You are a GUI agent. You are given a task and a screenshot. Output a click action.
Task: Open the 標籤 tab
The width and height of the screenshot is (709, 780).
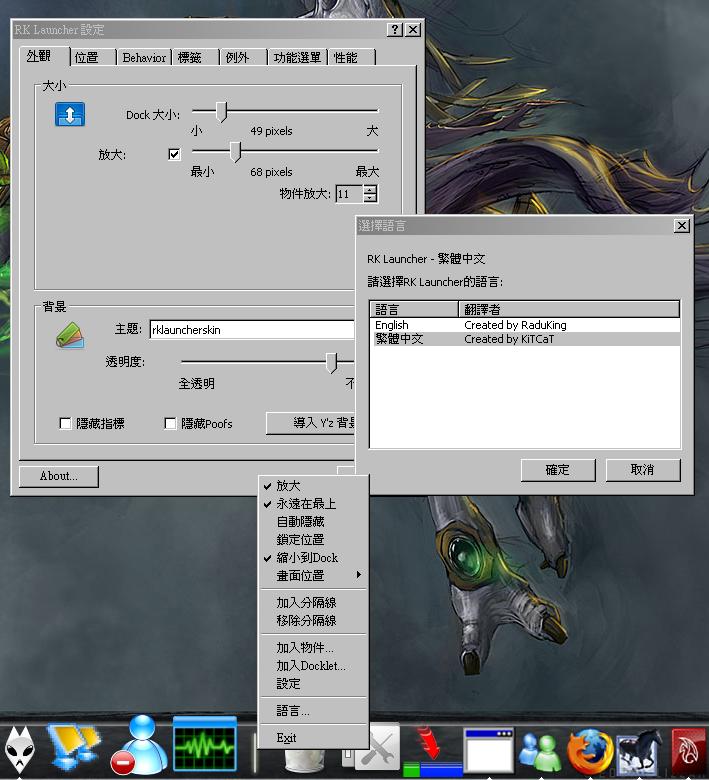195,58
